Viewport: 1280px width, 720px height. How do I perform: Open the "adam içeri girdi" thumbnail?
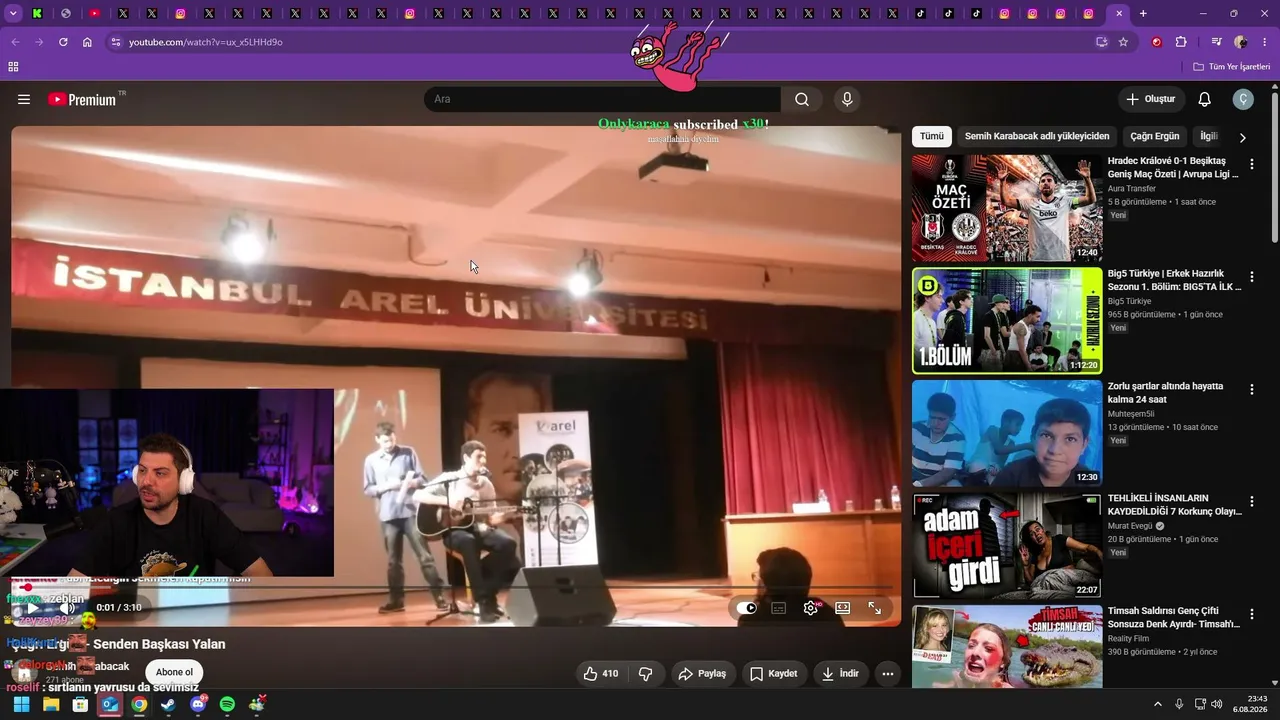(x=1007, y=545)
